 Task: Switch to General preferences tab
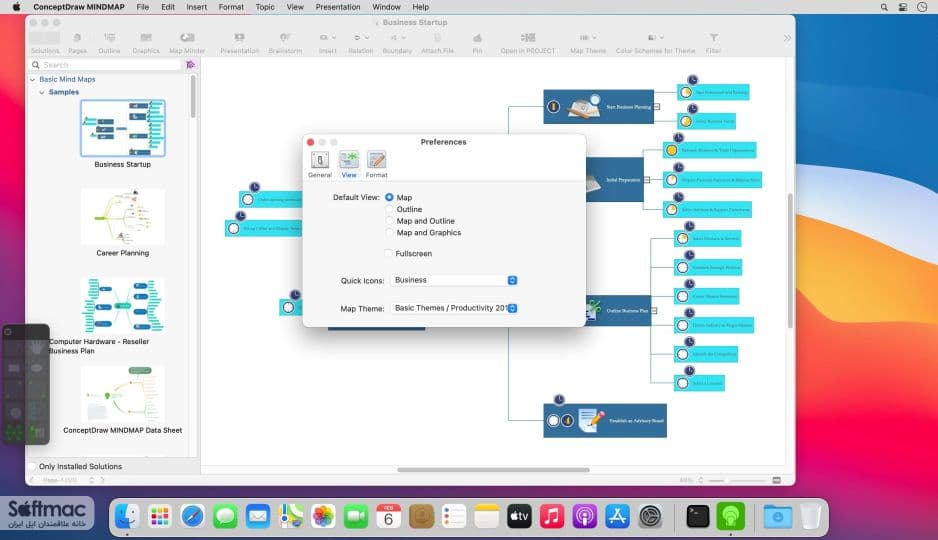320,164
